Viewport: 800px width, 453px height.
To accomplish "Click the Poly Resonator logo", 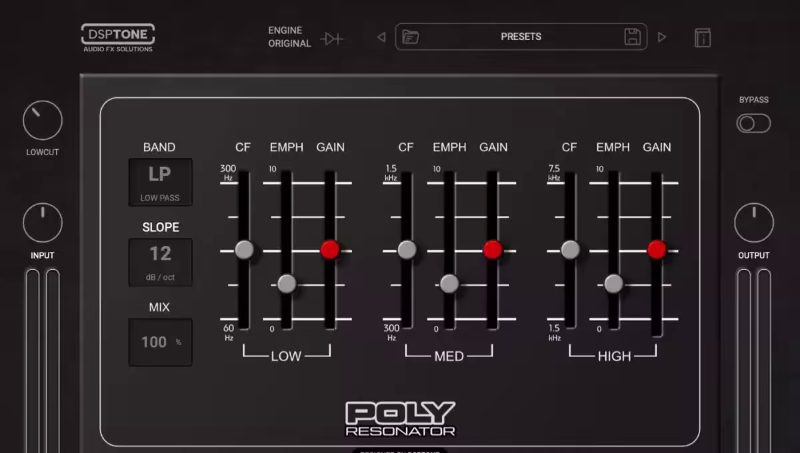I will click(400, 419).
